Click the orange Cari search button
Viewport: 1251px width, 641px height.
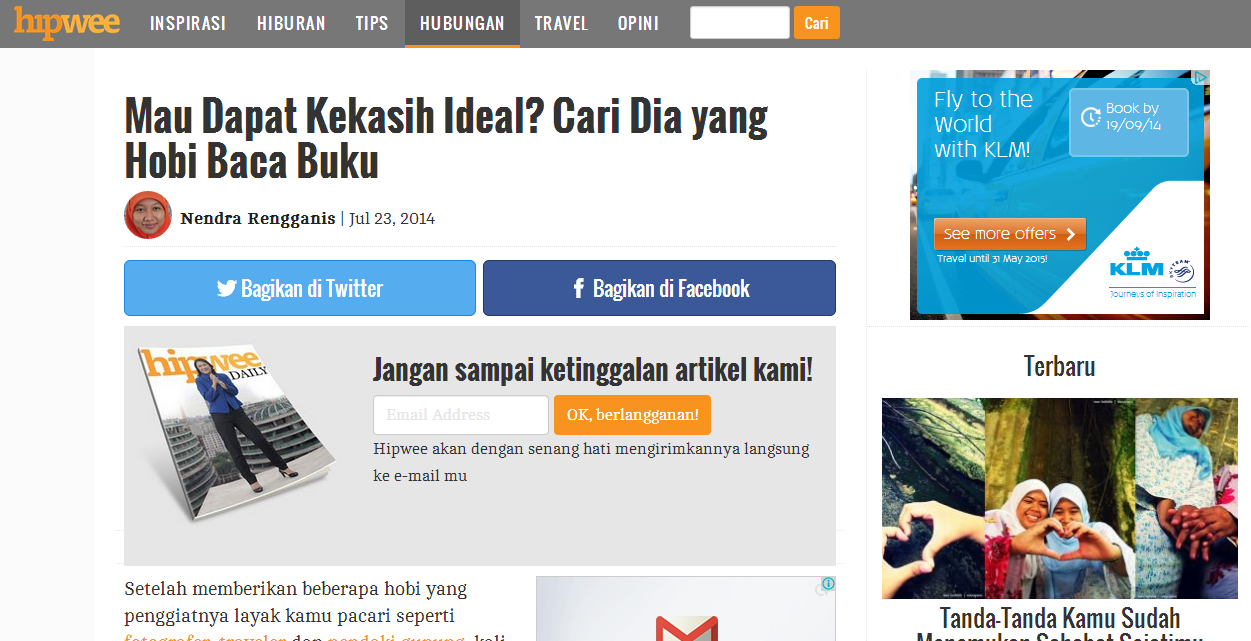tap(817, 23)
